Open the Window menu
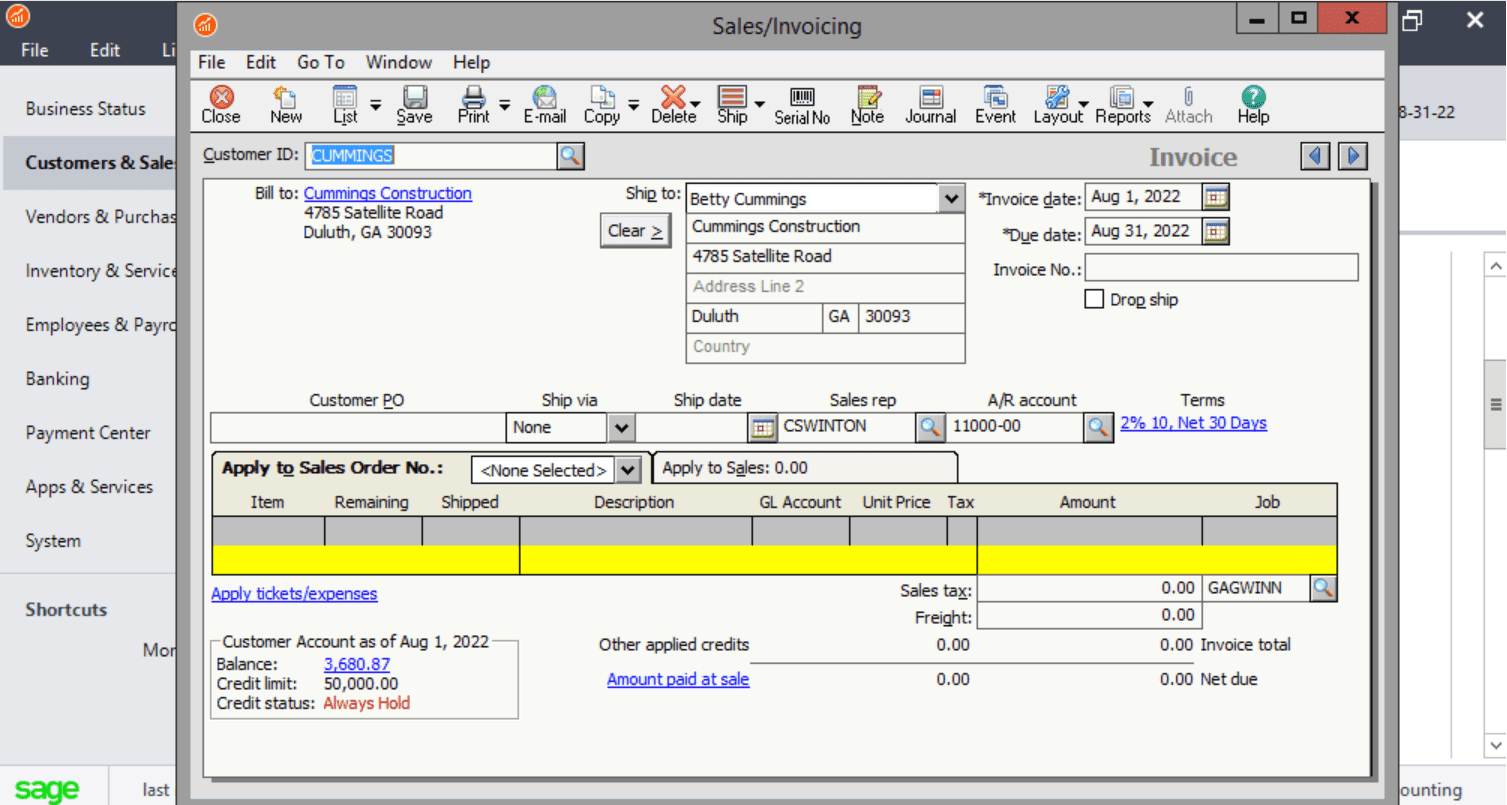 click(398, 62)
